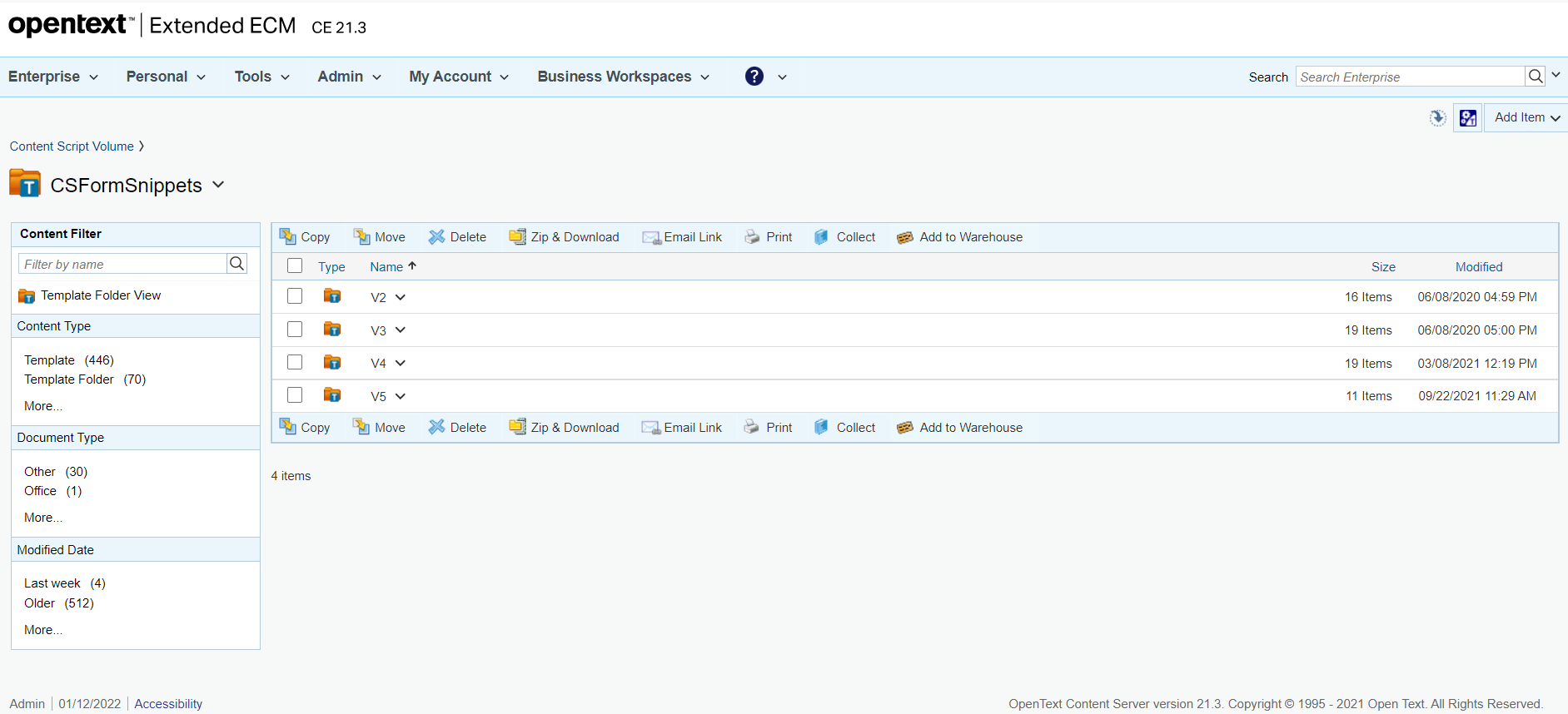Click the Filter by name input field
Screen dimensions: 1568x714
point(122,264)
